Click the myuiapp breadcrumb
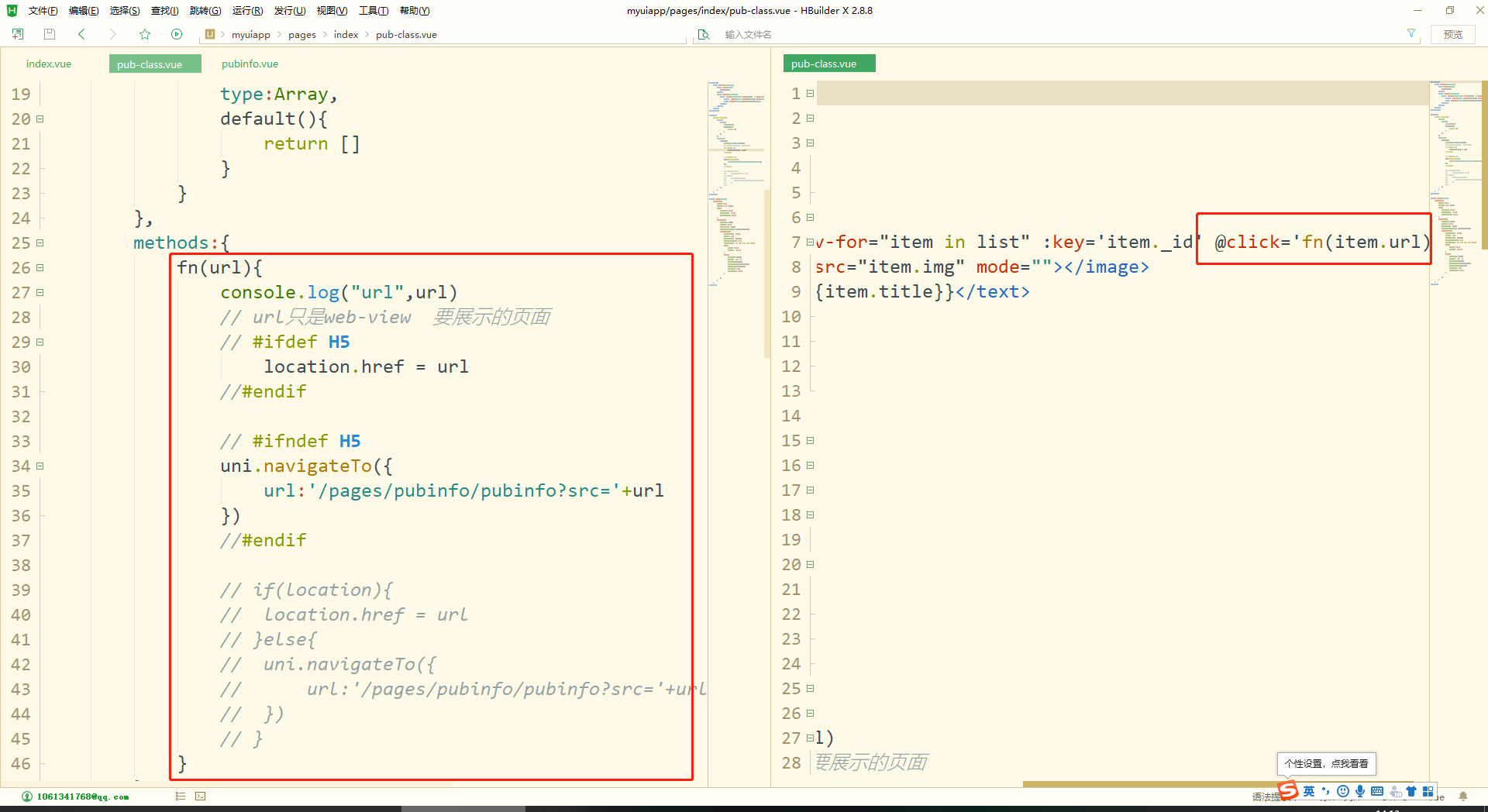Image resolution: width=1488 pixels, height=812 pixels. pyautogui.click(x=251, y=35)
